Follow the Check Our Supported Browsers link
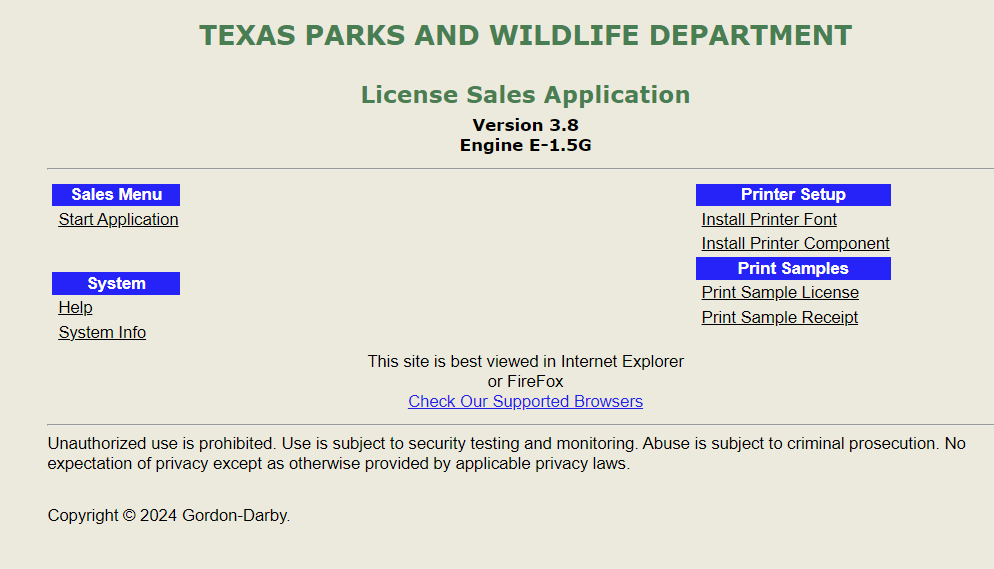Image resolution: width=994 pixels, height=569 pixels. pos(525,402)
